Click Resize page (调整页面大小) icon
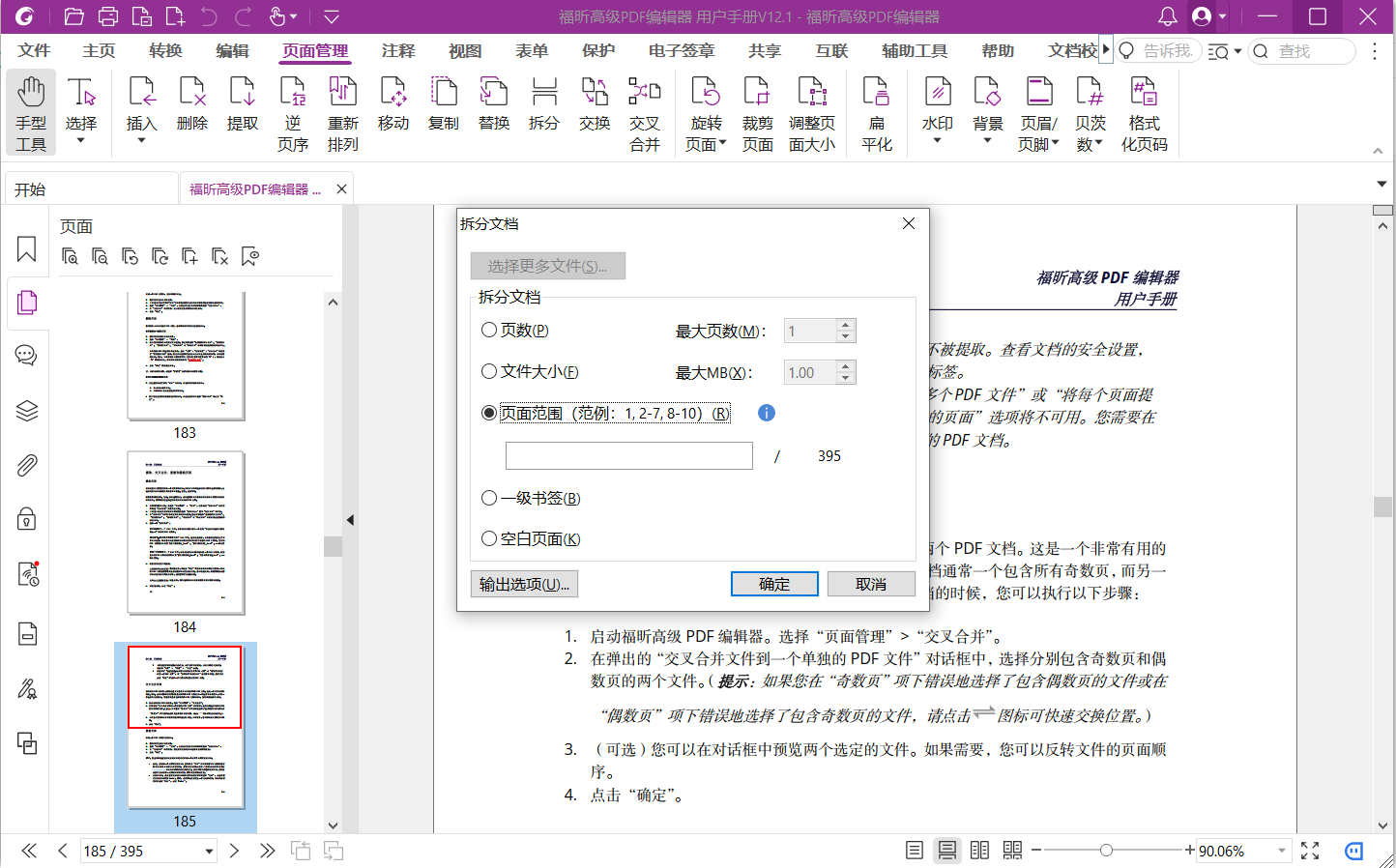 (x=812, y=113)
